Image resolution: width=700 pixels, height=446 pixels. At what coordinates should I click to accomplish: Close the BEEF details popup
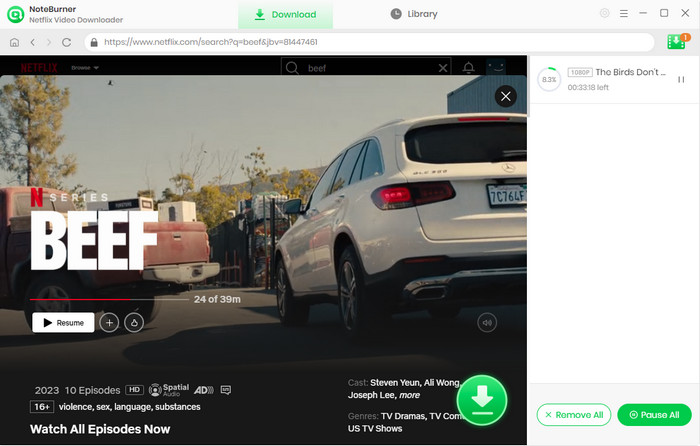(x=505, y=96)
